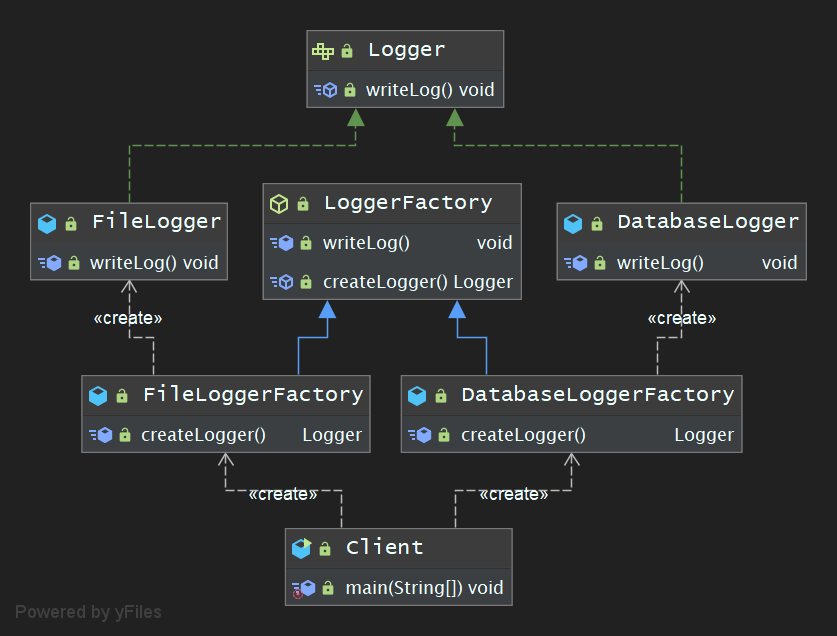Select the Logger node title

[x=406, y=50]
